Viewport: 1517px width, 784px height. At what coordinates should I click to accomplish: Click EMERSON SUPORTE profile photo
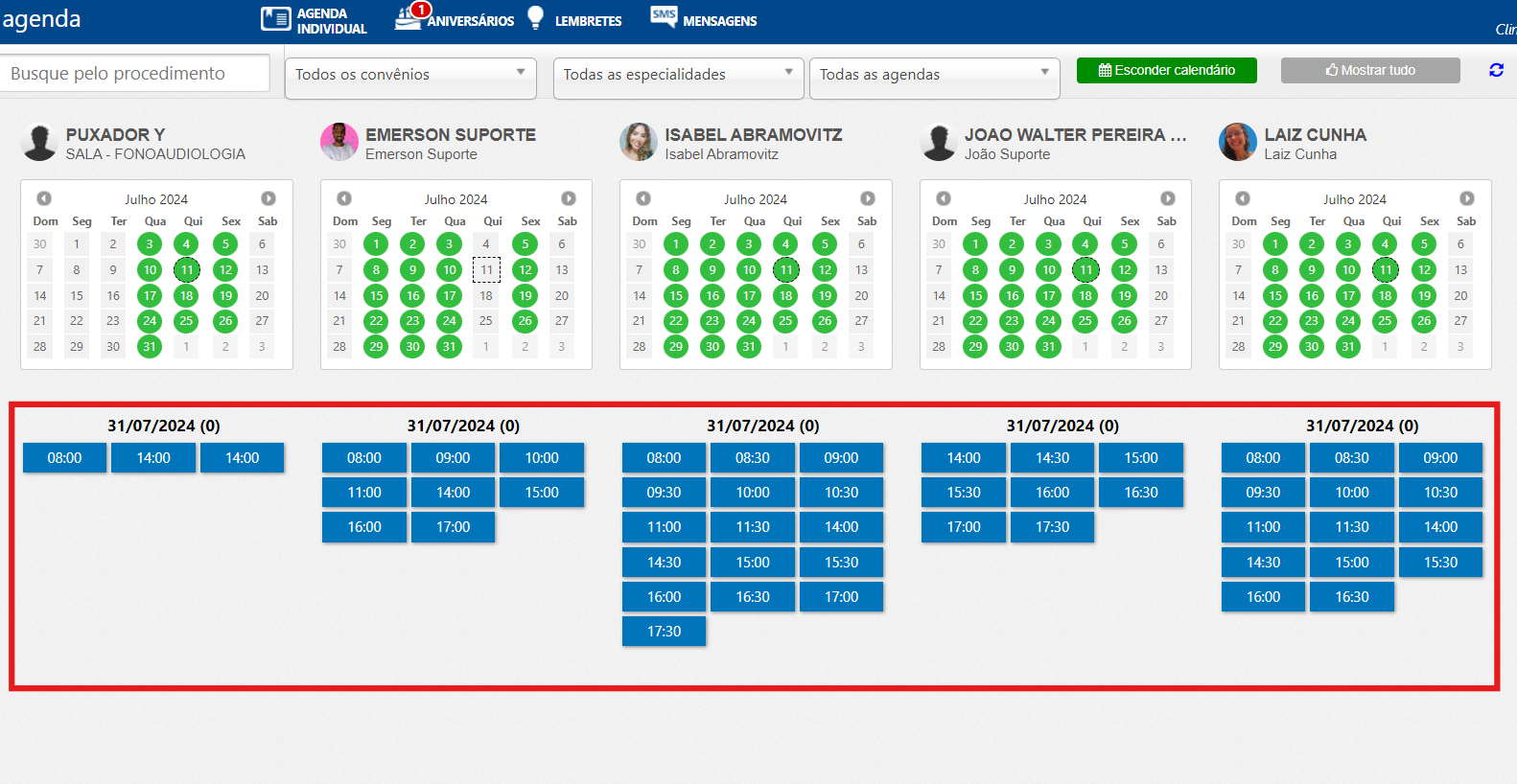click(x=339, y=142)
